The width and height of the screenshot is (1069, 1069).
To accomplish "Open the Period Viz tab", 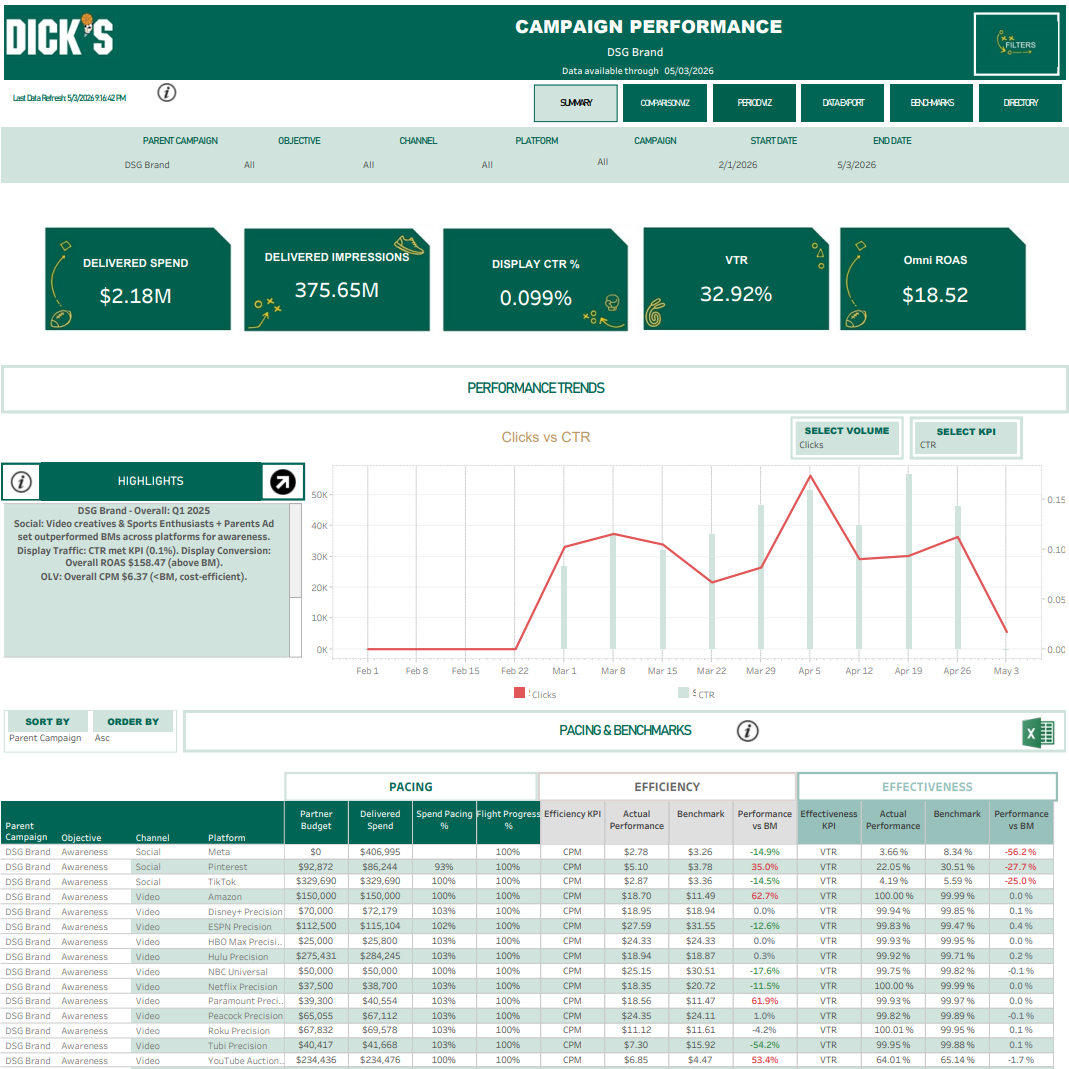I will tap(754, 103).
